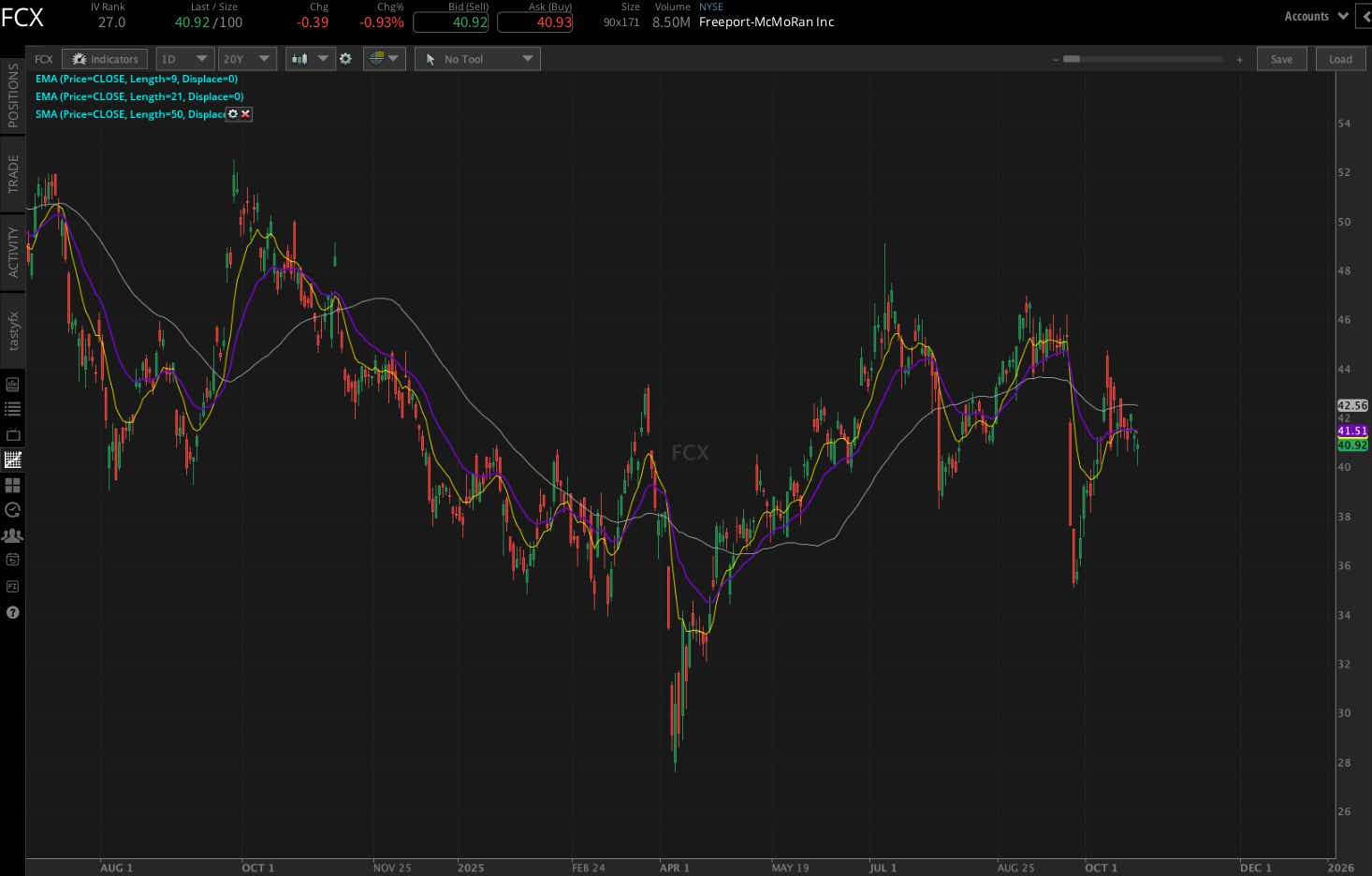The width and height of the screenshot is (1372, 876).
Task: Open the No Tool selector dropdown
Action: point(477,58)
